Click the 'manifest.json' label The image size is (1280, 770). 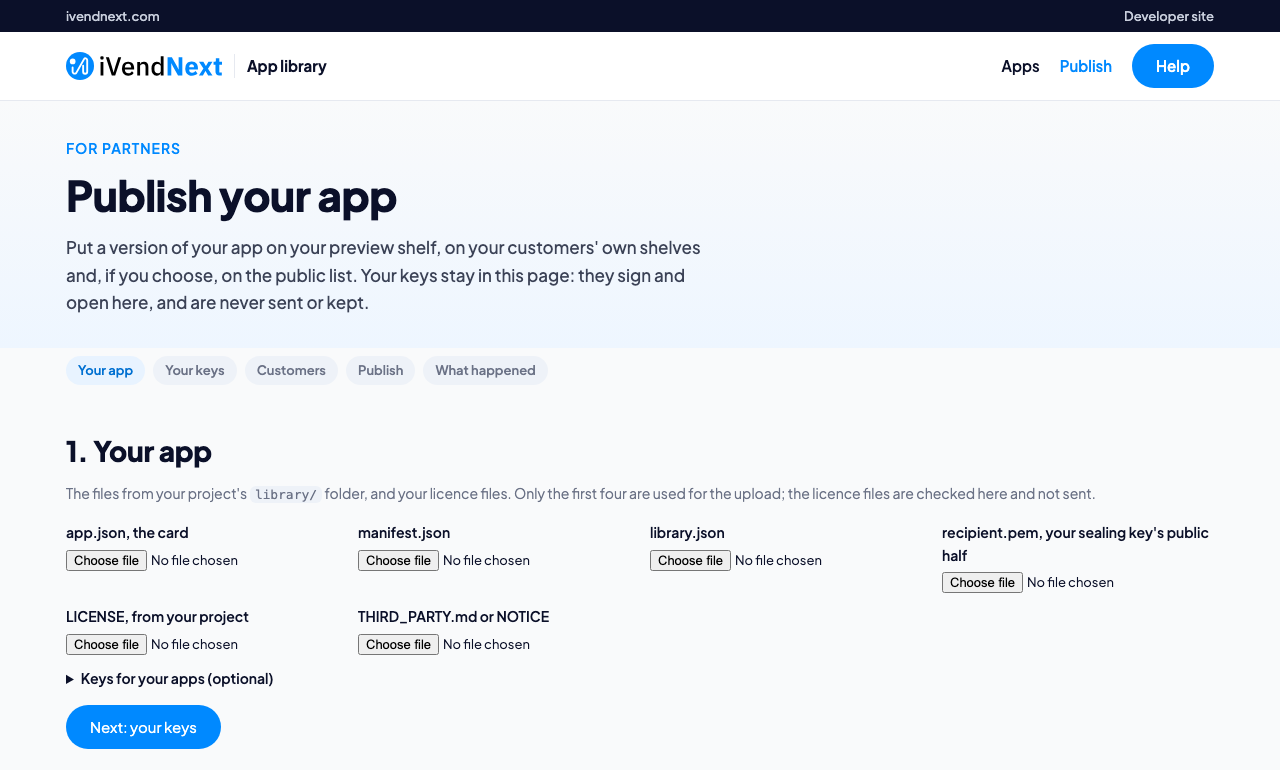pyautogui.click(x=404, y=532)
